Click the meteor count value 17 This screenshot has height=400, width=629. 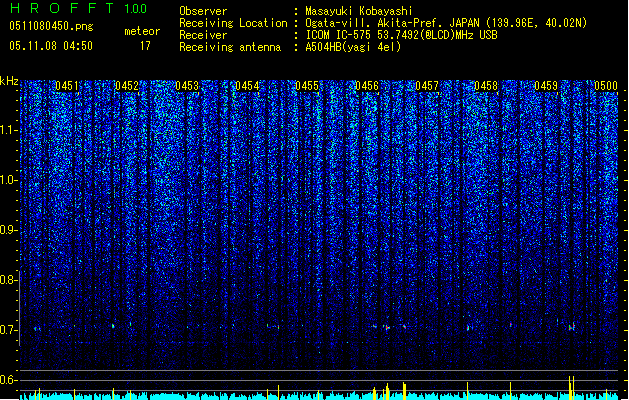pyautogui.click(x=145, y=46)
